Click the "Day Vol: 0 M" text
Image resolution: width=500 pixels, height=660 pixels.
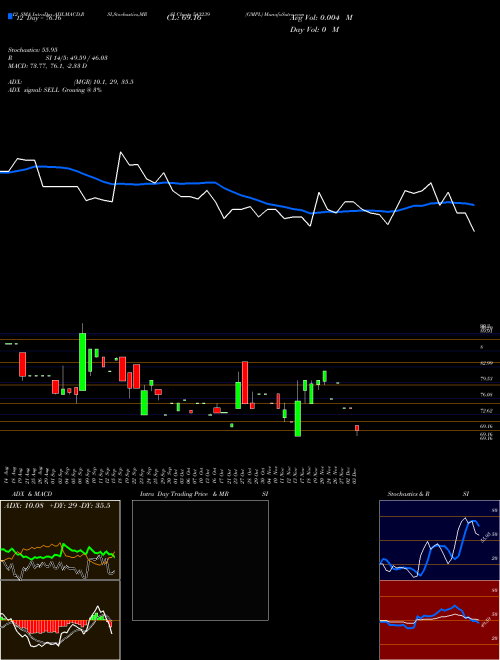pyautogui.click(x=314, y=29)
